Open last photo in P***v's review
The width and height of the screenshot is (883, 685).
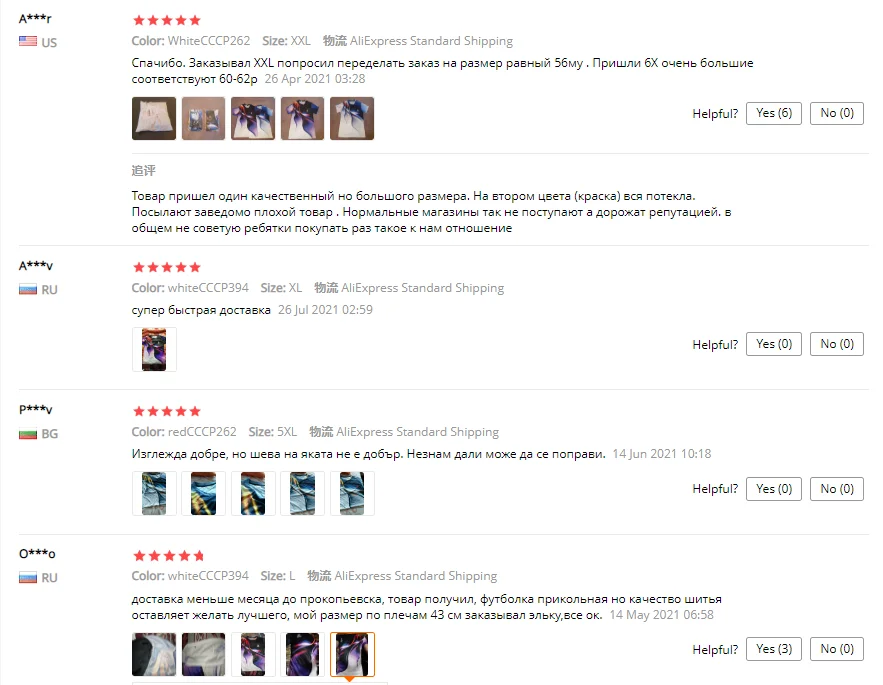click(x=352, y=493)
